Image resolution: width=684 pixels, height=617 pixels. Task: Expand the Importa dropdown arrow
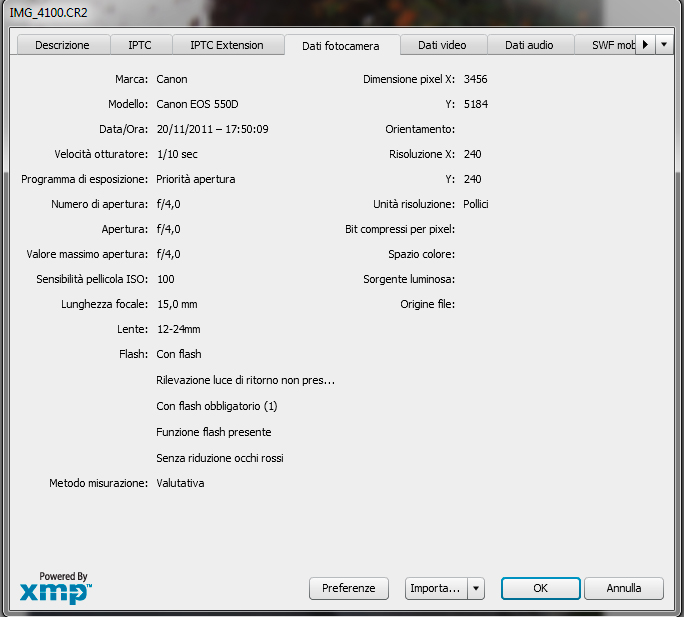pos(476,588)
